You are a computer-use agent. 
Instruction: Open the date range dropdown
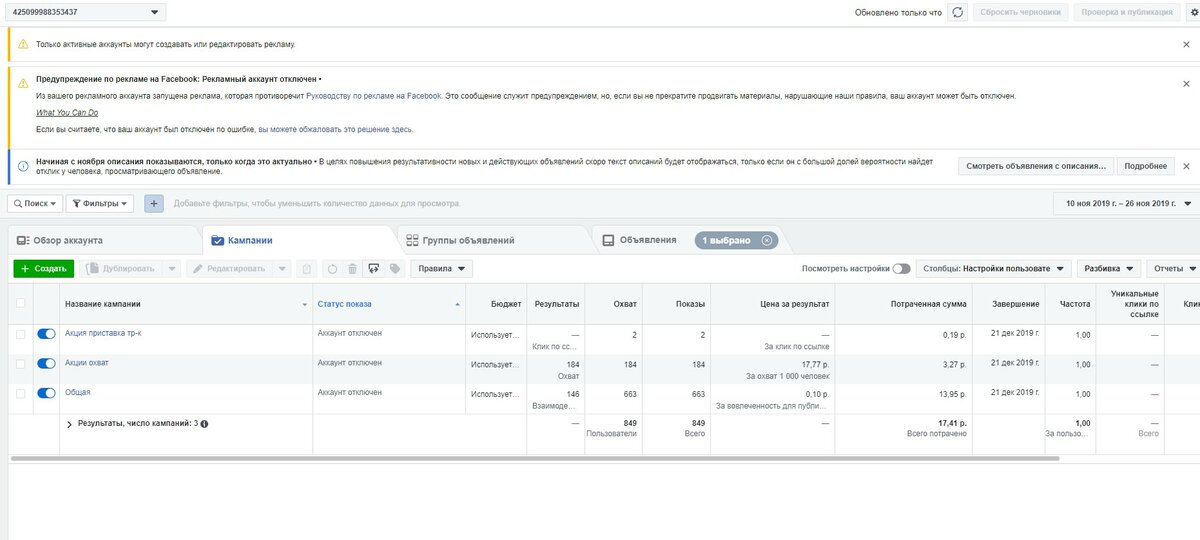click(x=1126, y=203)
